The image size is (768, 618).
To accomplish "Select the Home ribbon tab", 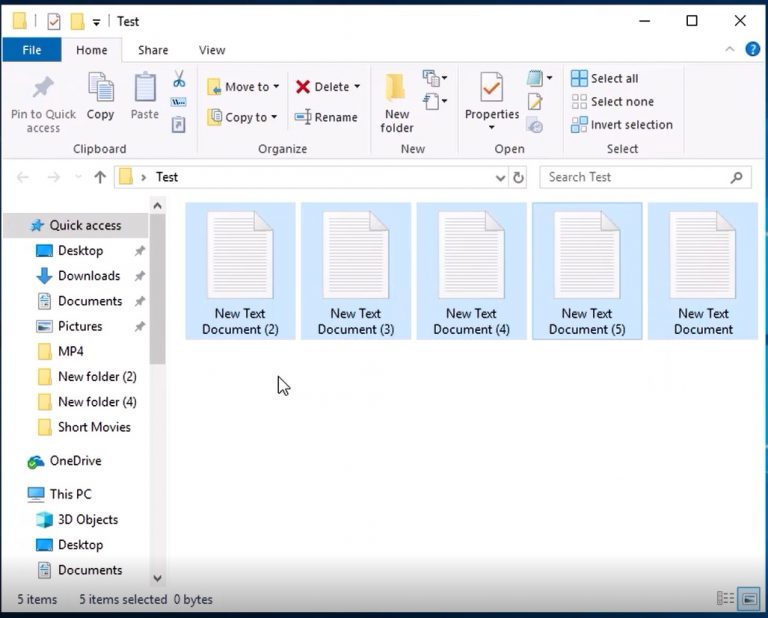I will (92, 50).
